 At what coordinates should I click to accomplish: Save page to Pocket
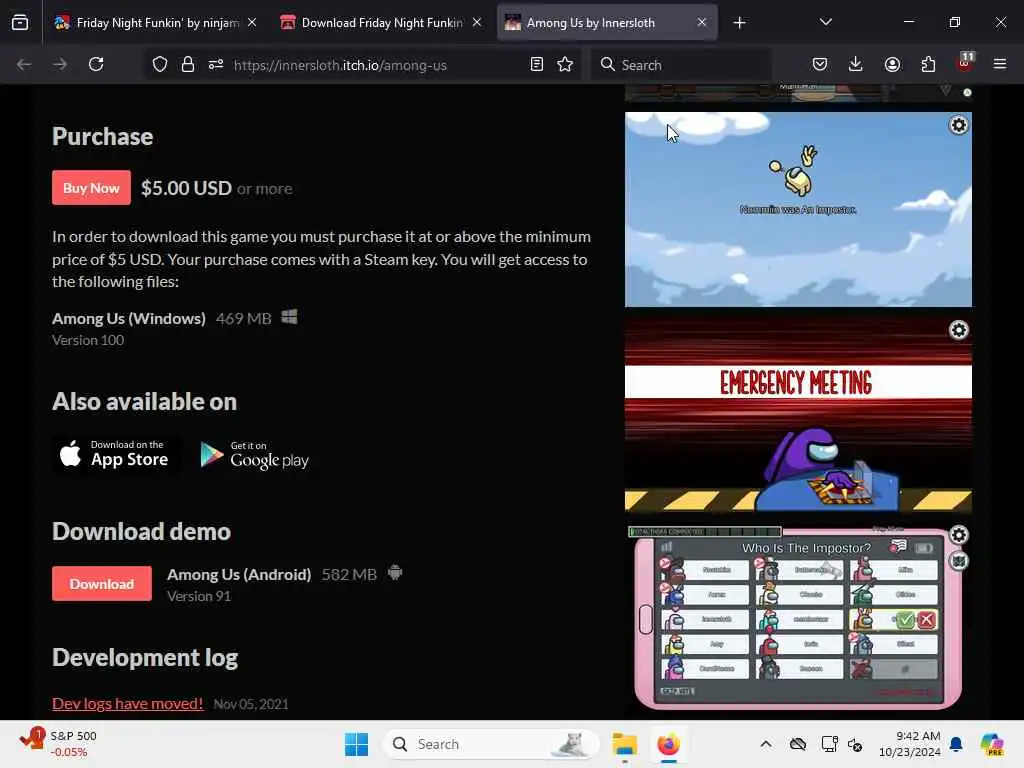tap(820, 64)
